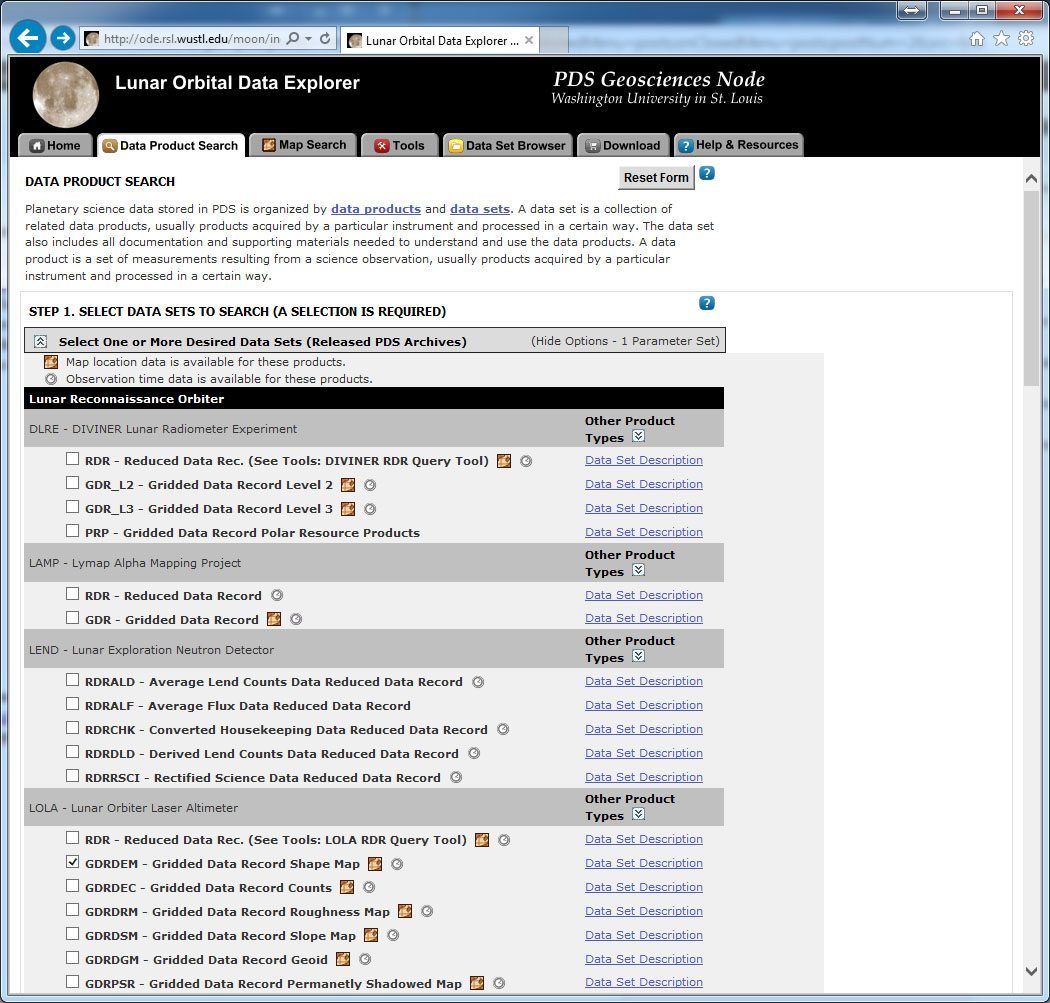This screenshot has height=1003, width=1050.
Task: Click the moon logo image
Action: (66, 94)
